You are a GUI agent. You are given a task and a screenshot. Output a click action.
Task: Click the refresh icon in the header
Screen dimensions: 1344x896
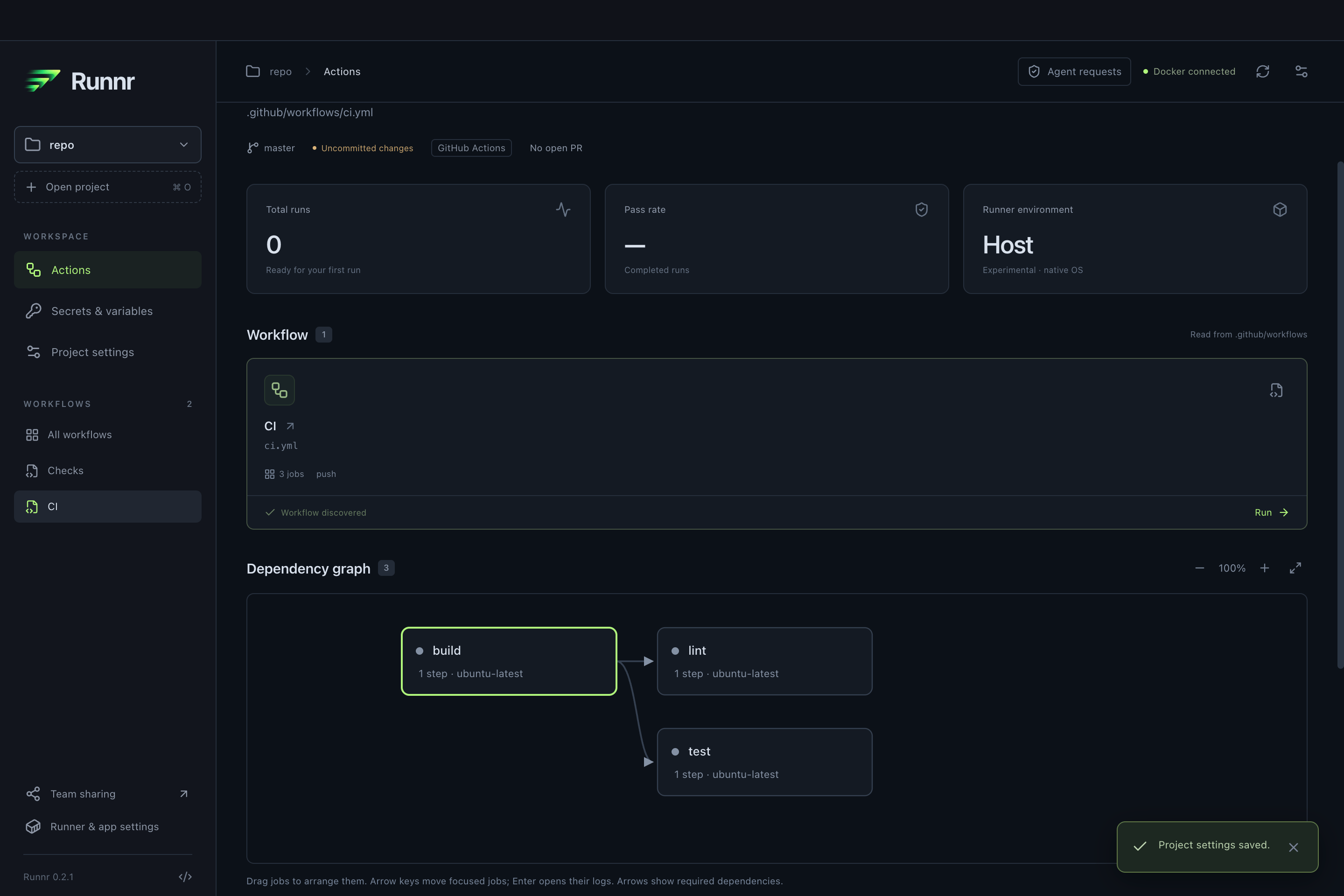click(1262, 71)
